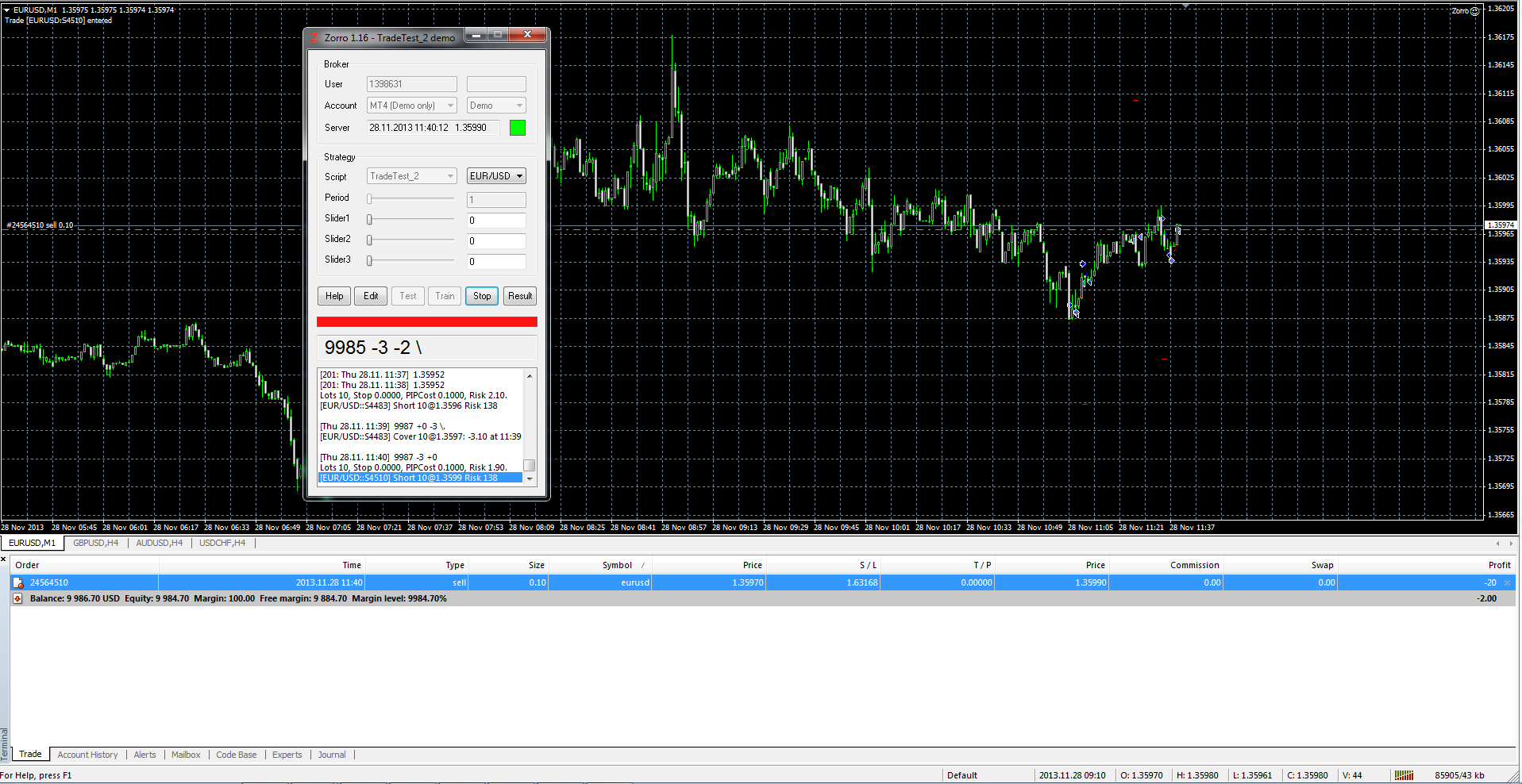Screen dimensions: 1522x784
Task: Click the Slider1 track handle
Action: [369, 219]
